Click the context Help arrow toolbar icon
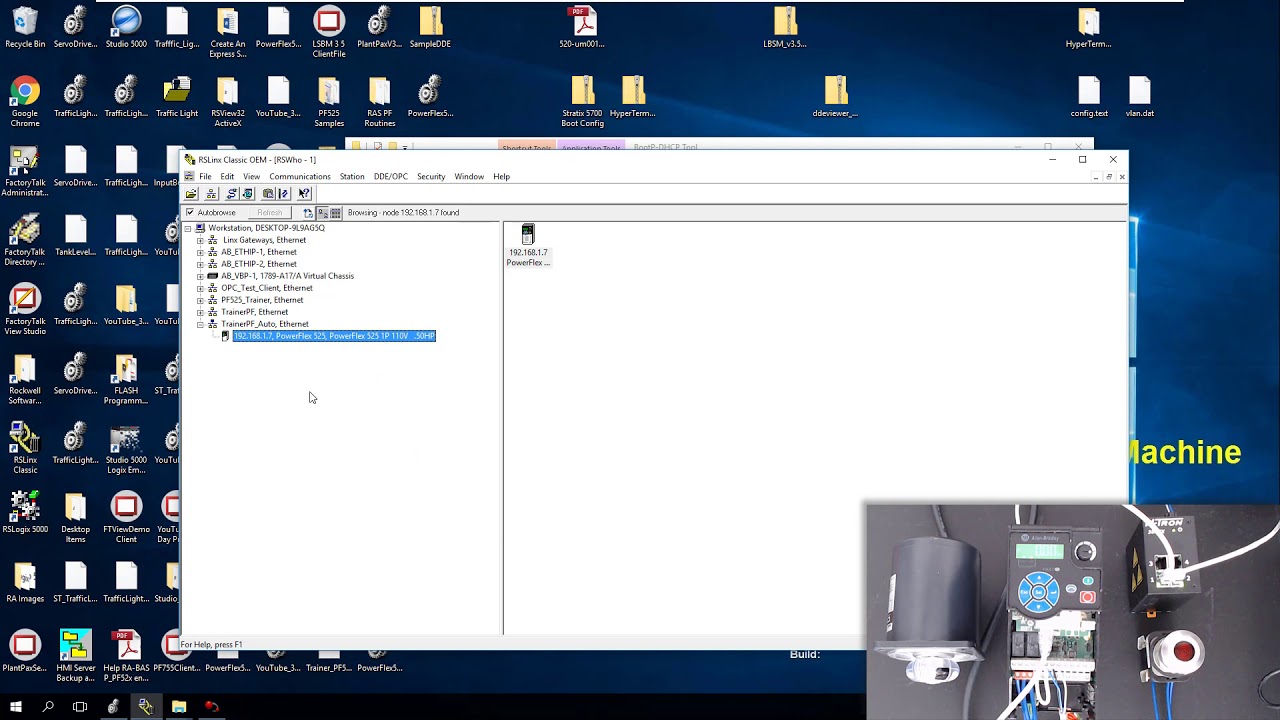Image resolution: width=1280 pixels, height=720 pixels. point(304,194)
